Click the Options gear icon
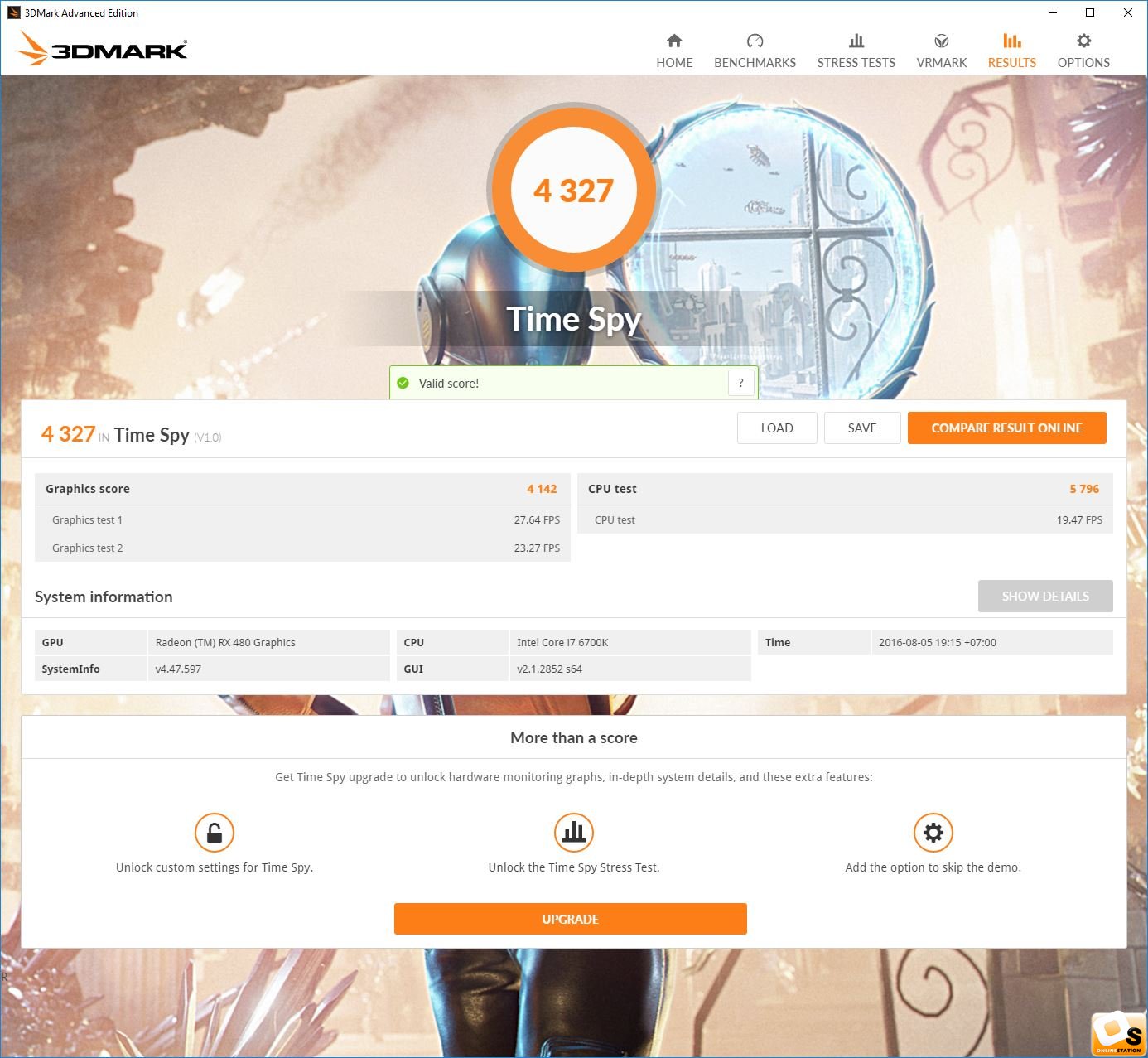Image resolution: width=1148 pixels, height=1058 pixels. point(1083,41)
